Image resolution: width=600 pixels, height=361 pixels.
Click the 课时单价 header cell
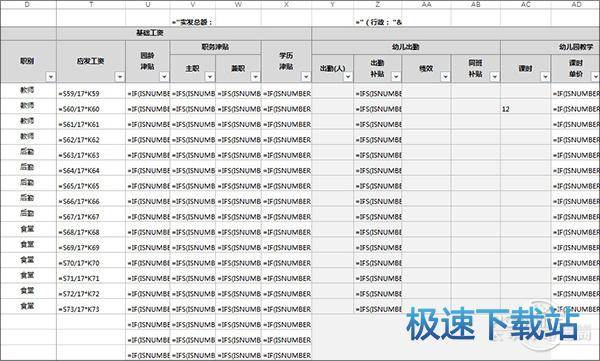575,69
